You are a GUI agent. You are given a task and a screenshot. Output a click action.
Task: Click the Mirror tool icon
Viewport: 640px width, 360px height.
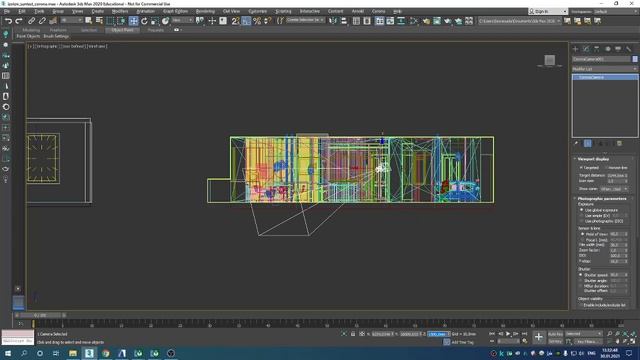point(333,20)
